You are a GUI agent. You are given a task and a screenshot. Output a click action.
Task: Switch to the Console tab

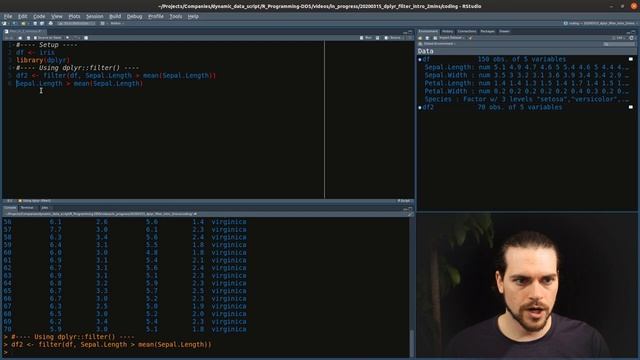[x=10, y=208]
